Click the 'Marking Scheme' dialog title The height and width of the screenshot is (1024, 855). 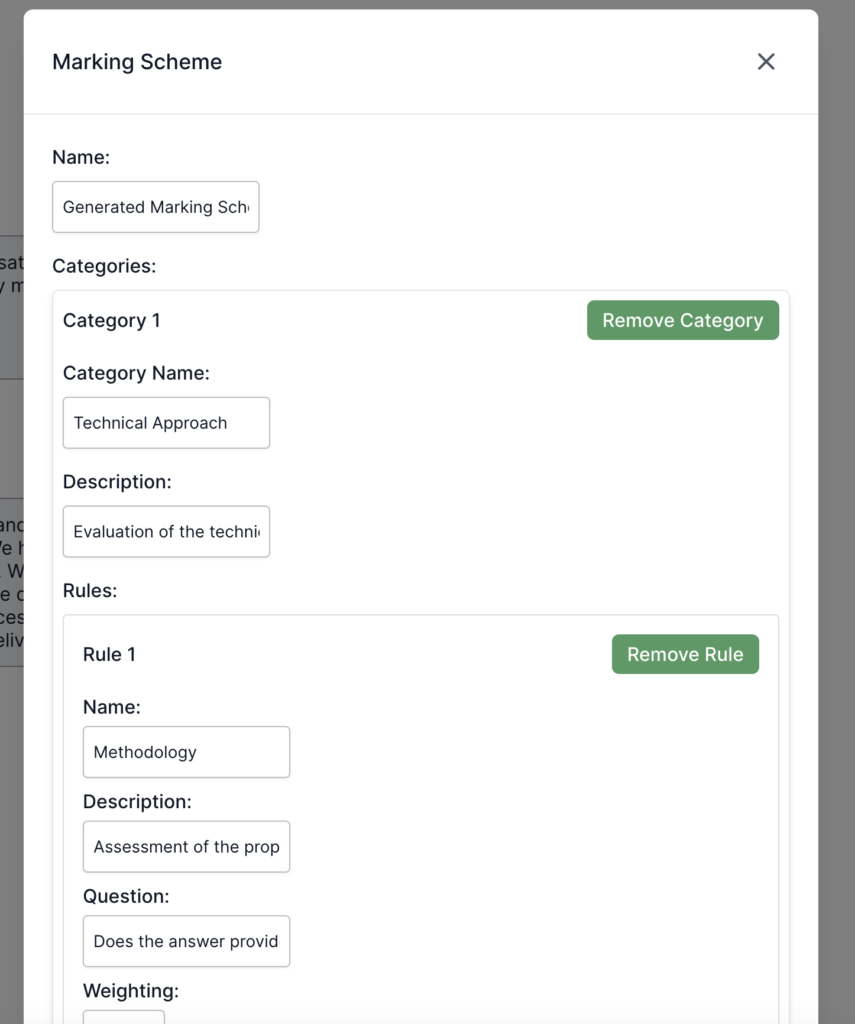coord(137,62)
